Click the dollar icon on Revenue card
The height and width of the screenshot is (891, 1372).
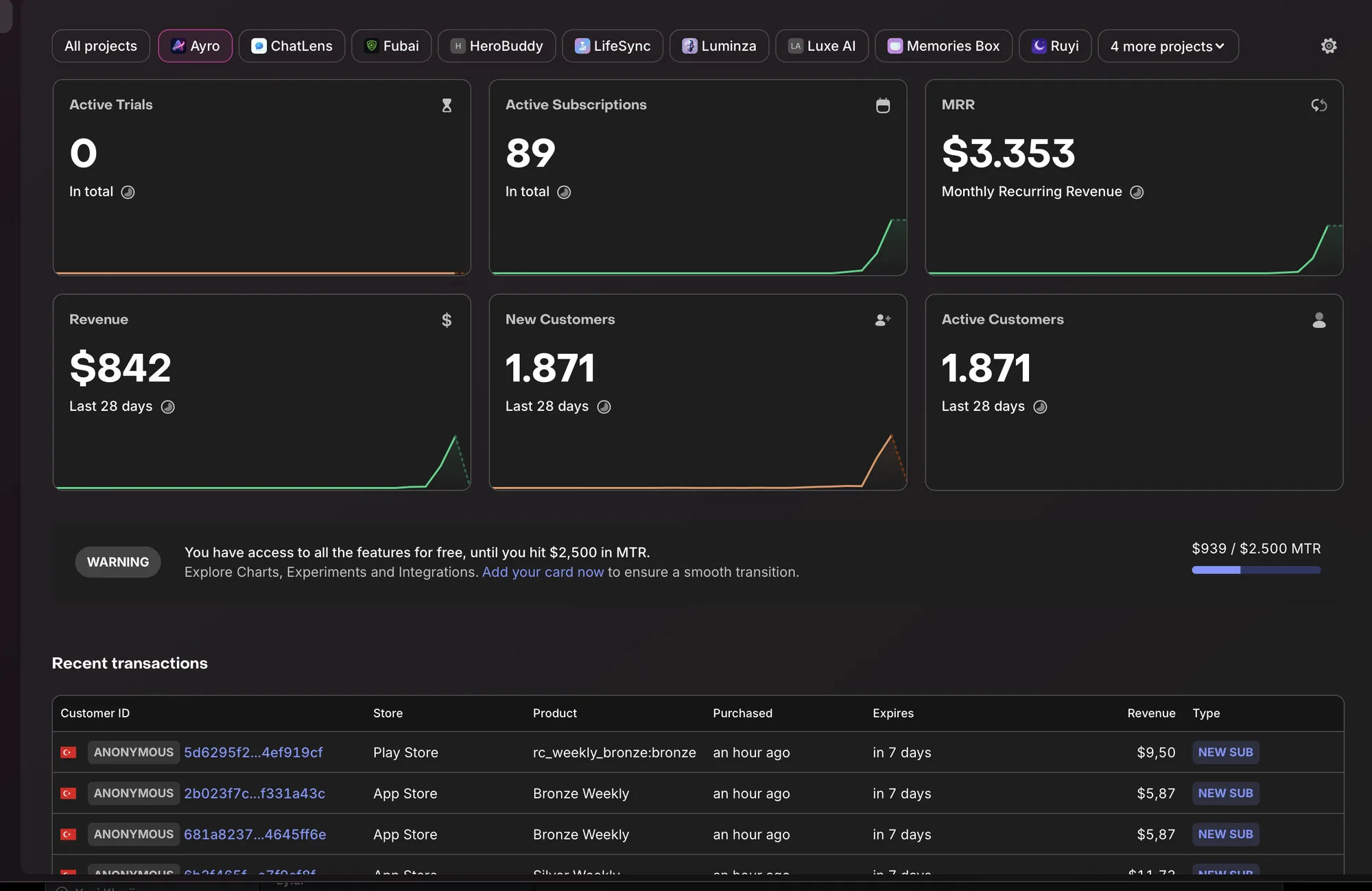pos(447,320)
